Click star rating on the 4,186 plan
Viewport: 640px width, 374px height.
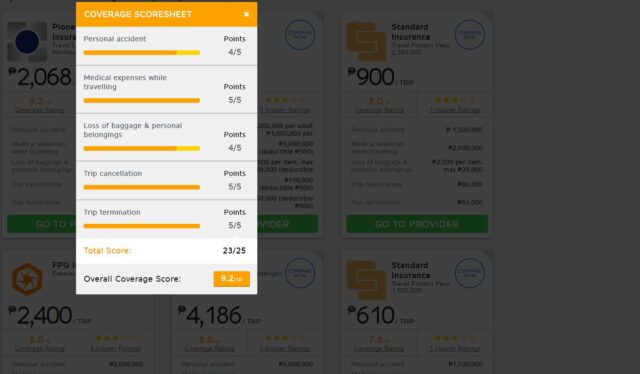tap(285, 338)
